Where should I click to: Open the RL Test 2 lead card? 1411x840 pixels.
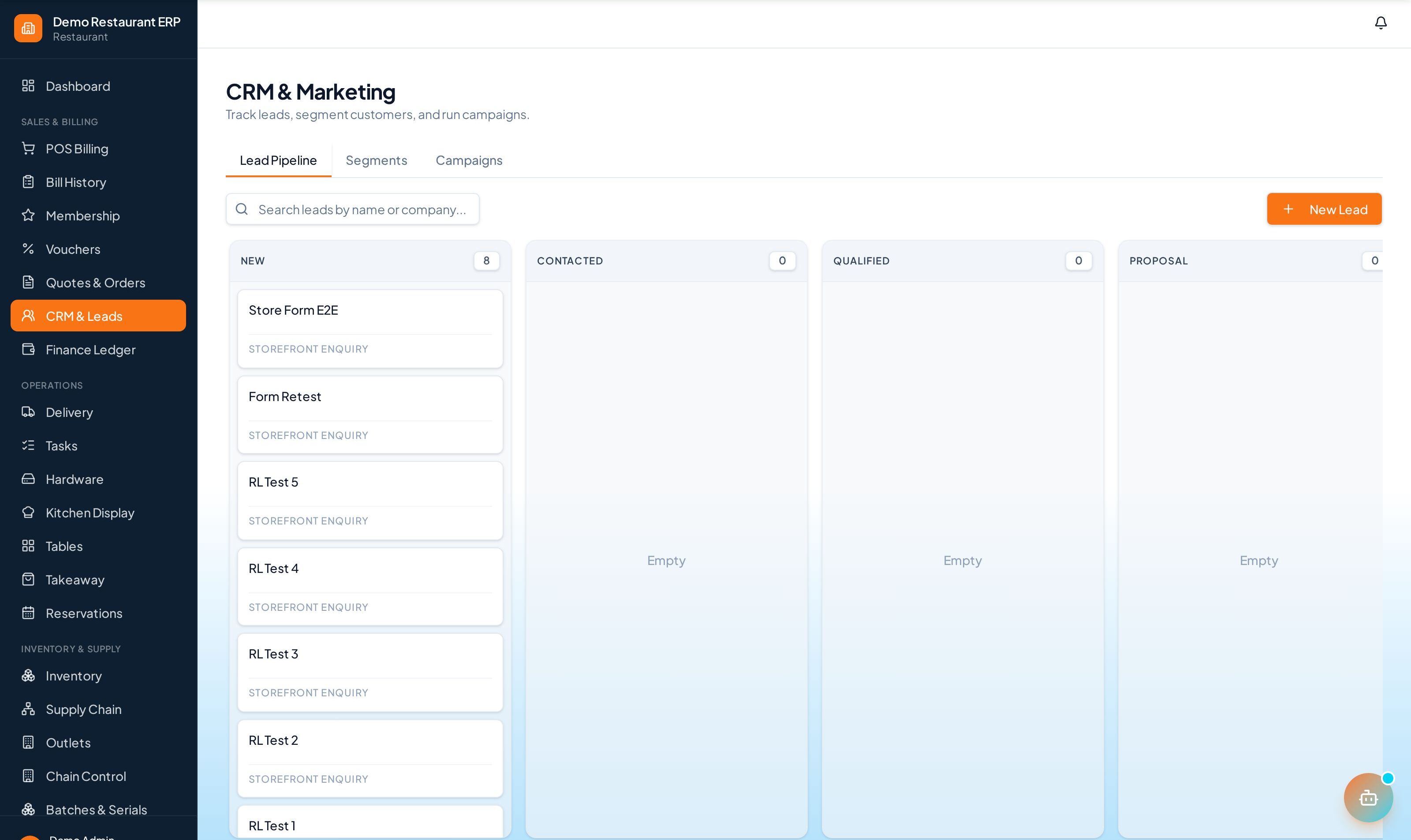click(x=370, y=758)
